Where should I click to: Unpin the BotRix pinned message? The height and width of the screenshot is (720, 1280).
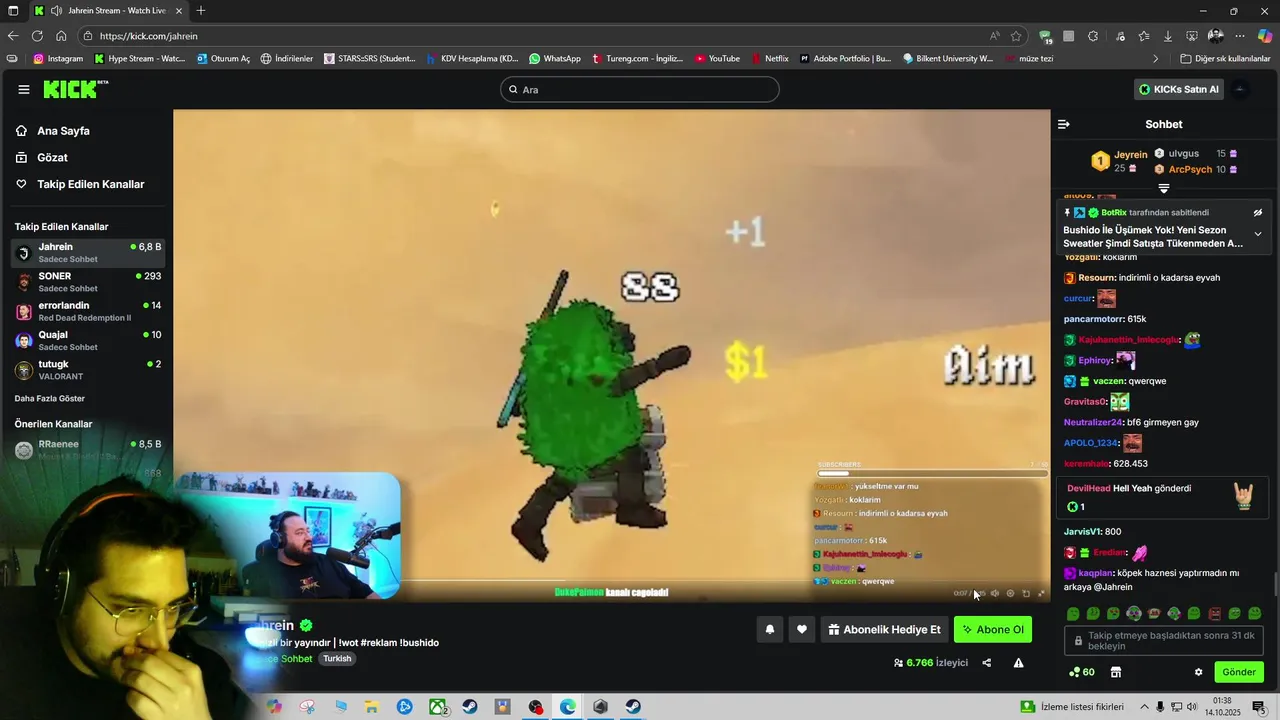[x=1258, y=212]
